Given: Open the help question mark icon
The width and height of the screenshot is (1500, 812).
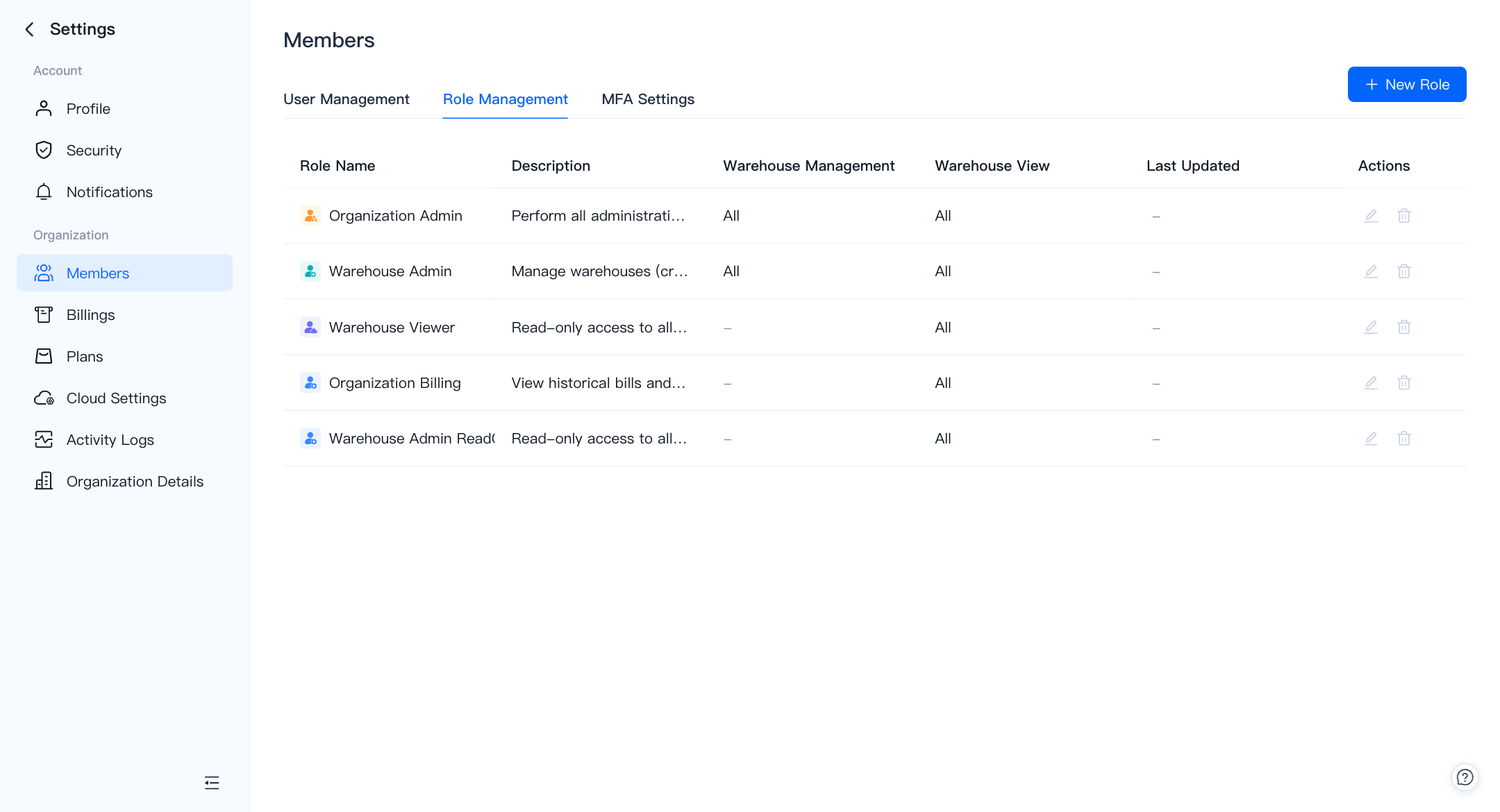Looking at the screenshot, I should coord(1465,777).
